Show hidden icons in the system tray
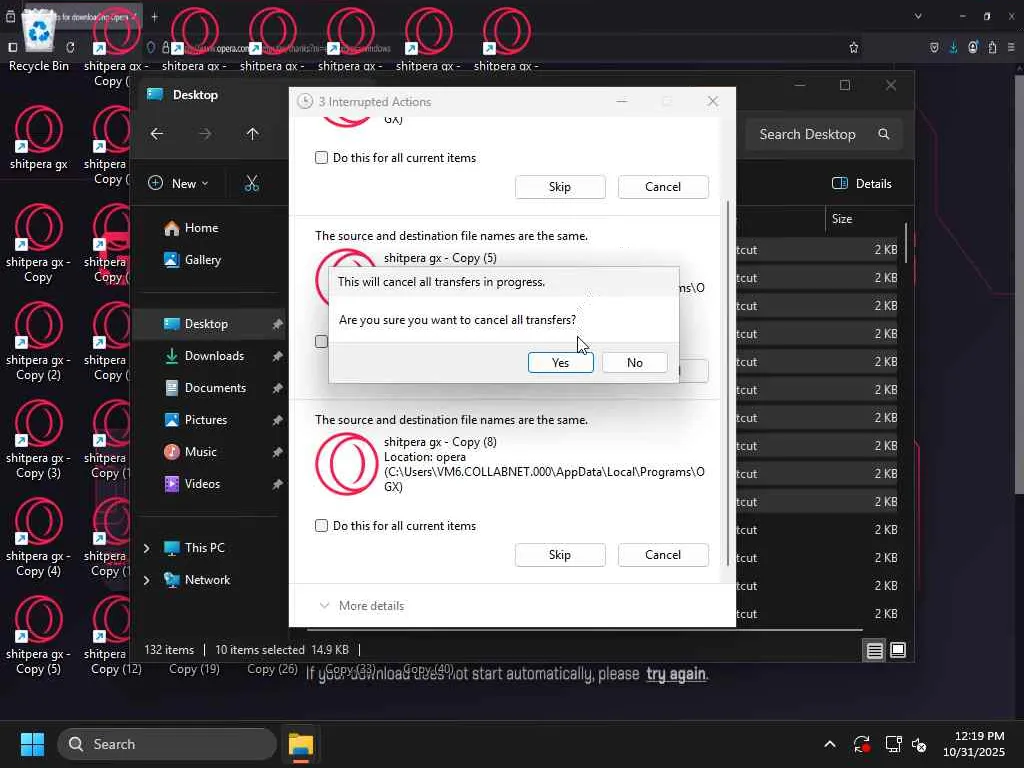This screenshot has height=768, width=1024. [829, 744]
